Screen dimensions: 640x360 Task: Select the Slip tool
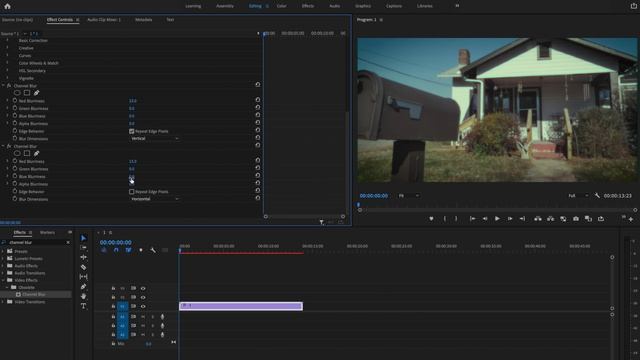click(x=83, y=277)
